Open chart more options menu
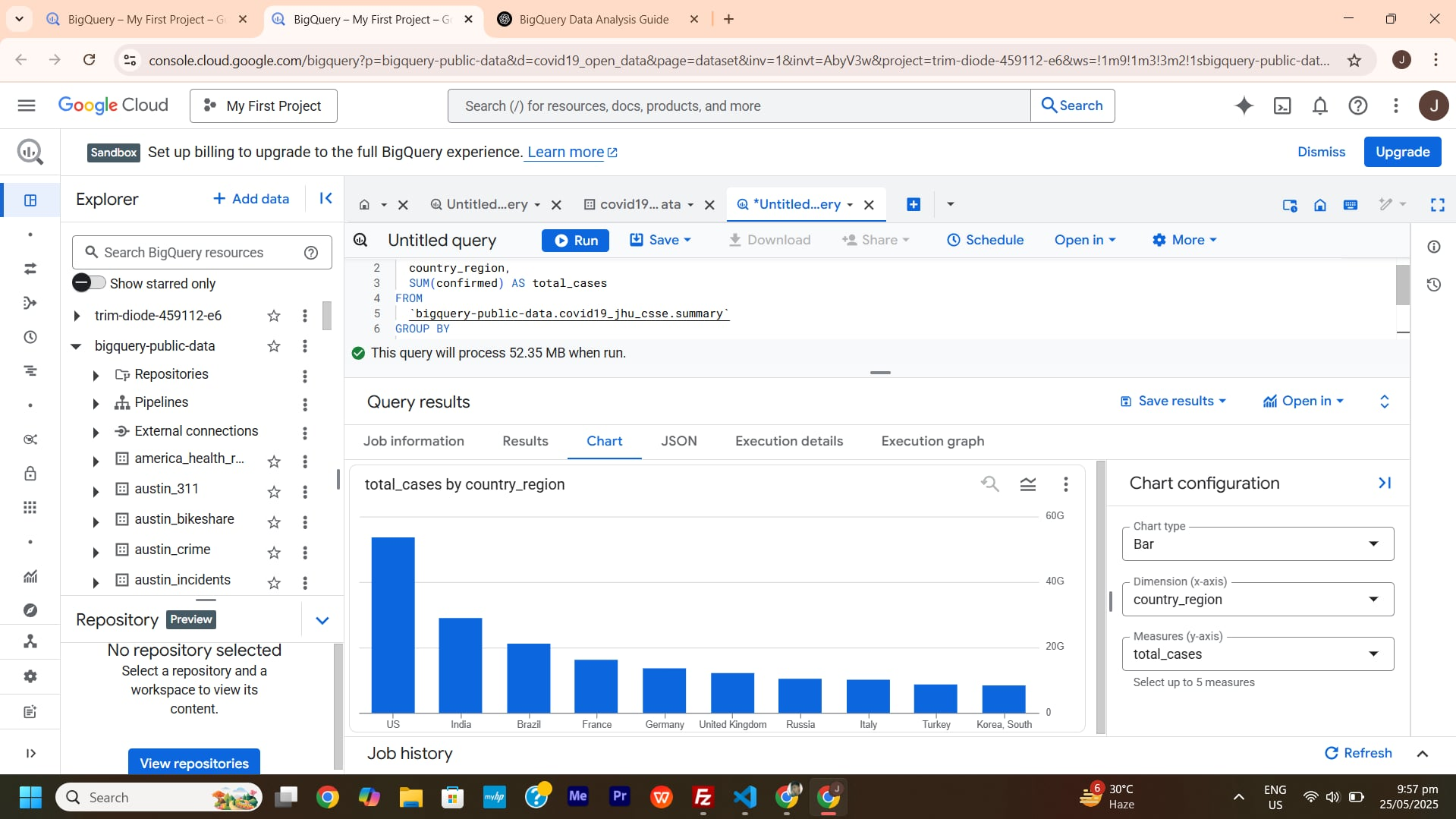Viewport: 1456px width, 819px height. coord(1065,484)
